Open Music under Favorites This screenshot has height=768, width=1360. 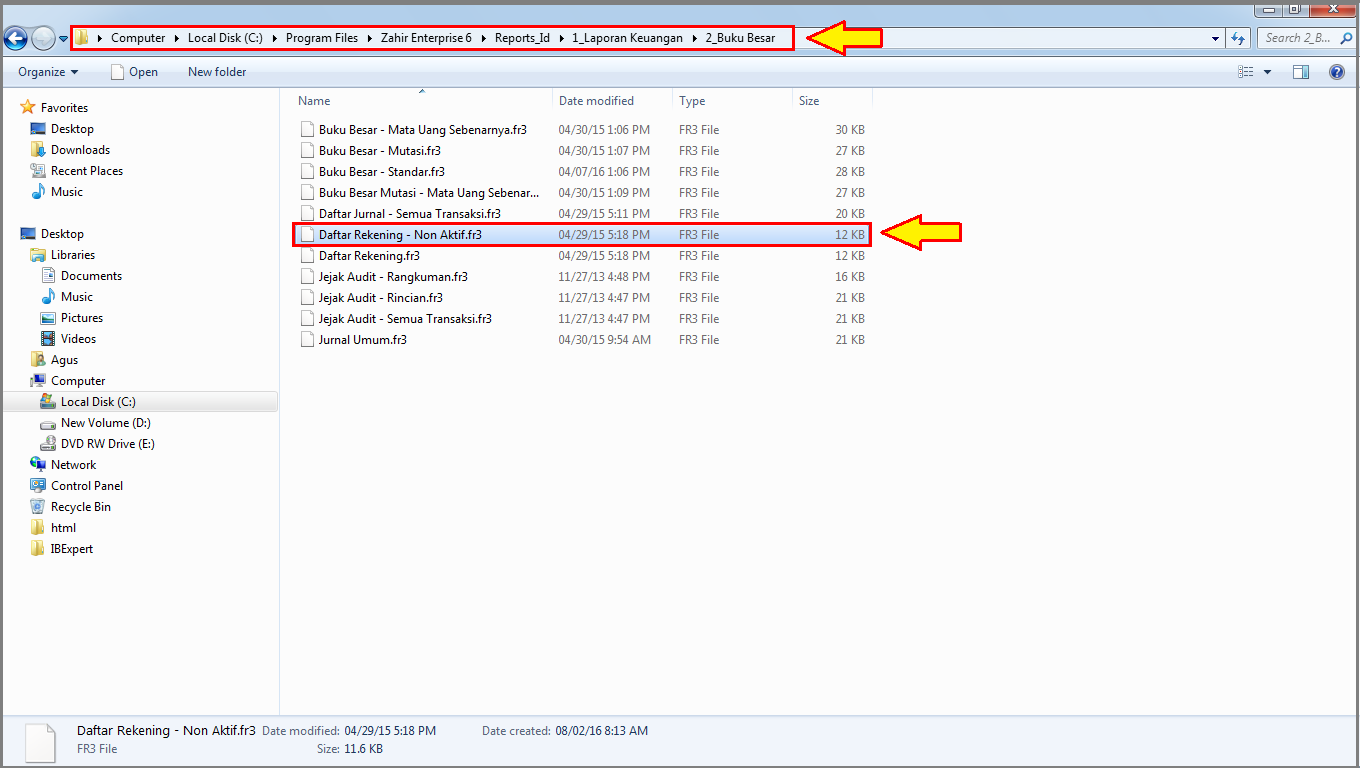click(x=67, y=192)
